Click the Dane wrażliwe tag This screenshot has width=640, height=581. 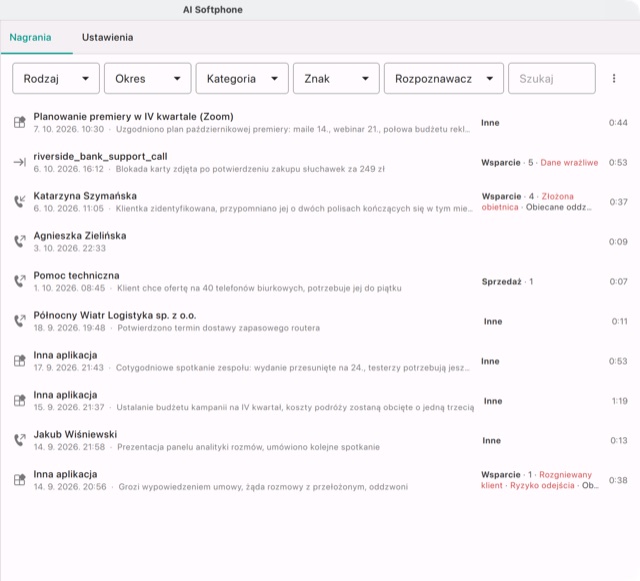(569, 163)
